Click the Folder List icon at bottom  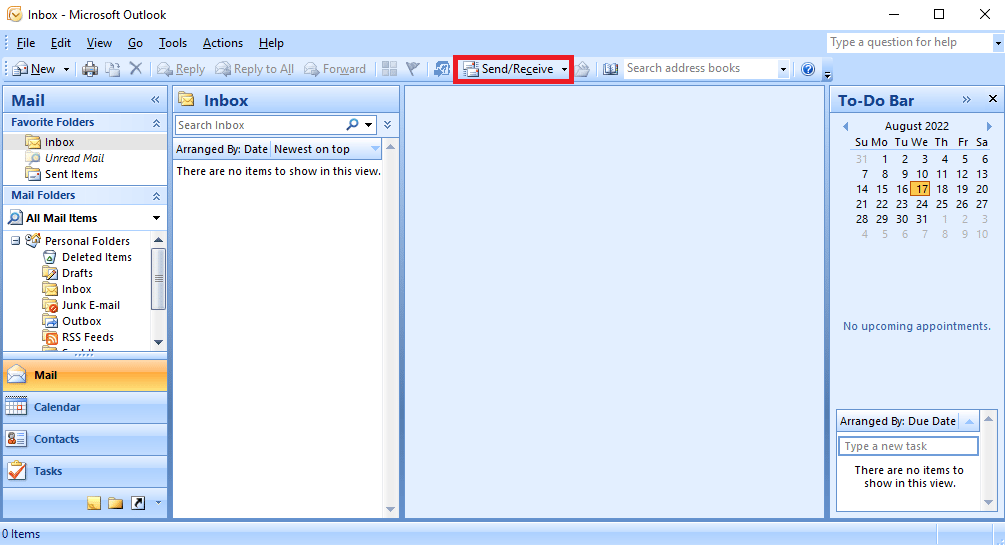tap(115, 503)
